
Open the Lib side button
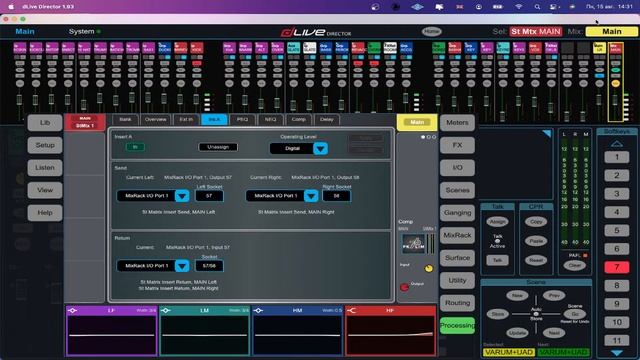(x=45, y=122)
